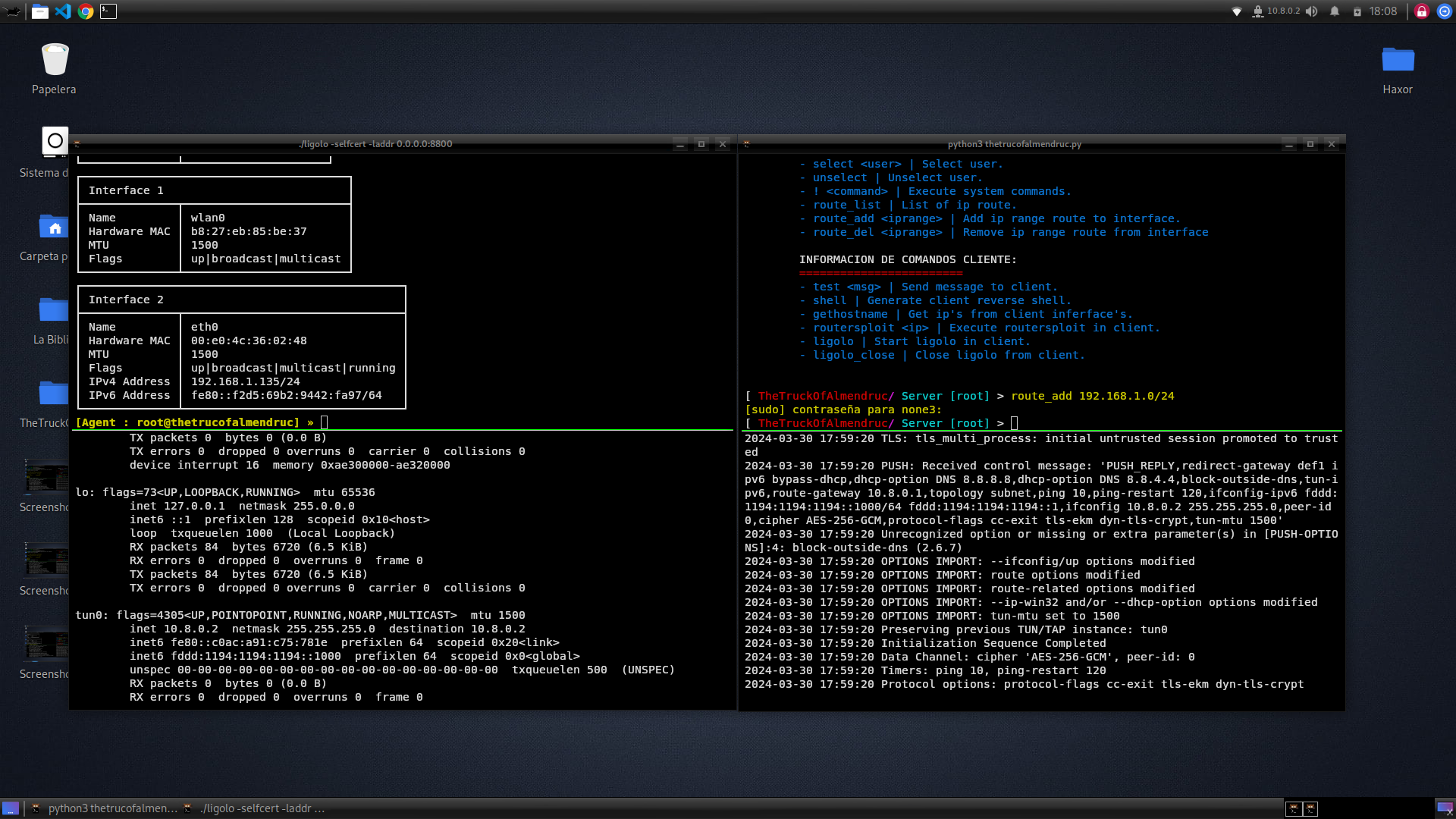Click the VPN lock network icon

(x=1257, y=11)
